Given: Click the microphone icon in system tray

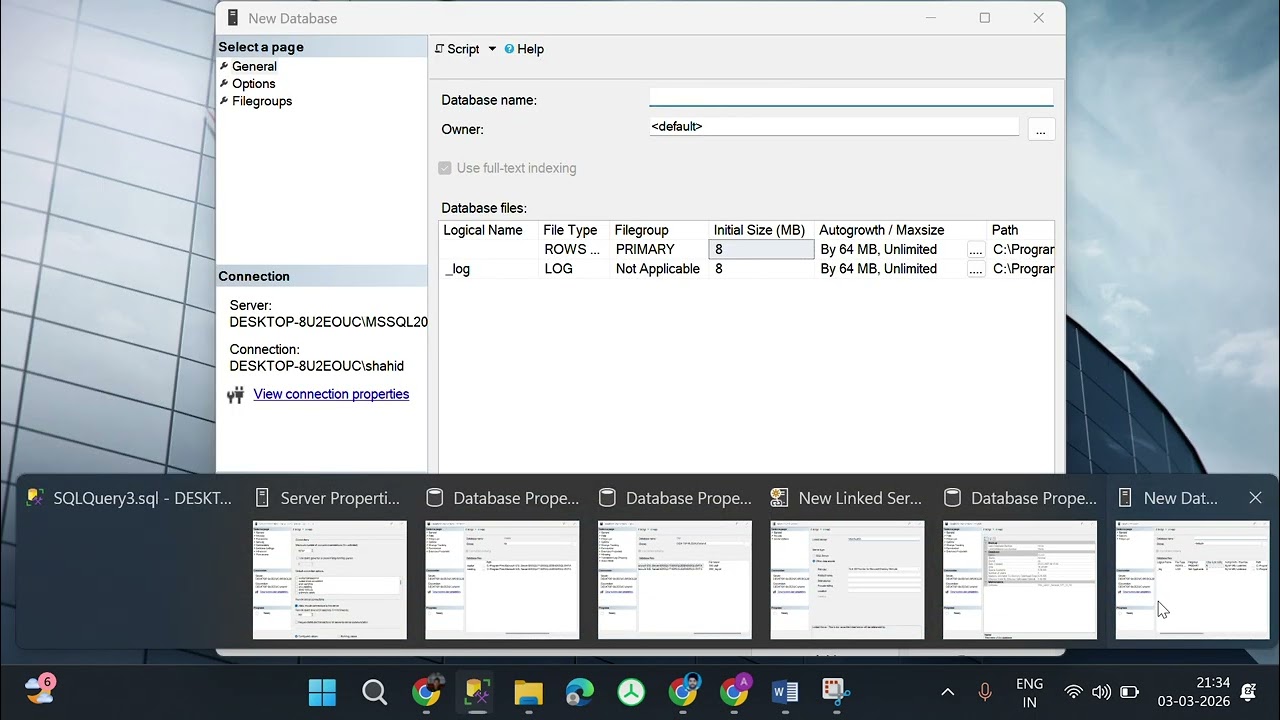Looking at the screenshot, I should (x=985, y=692).
